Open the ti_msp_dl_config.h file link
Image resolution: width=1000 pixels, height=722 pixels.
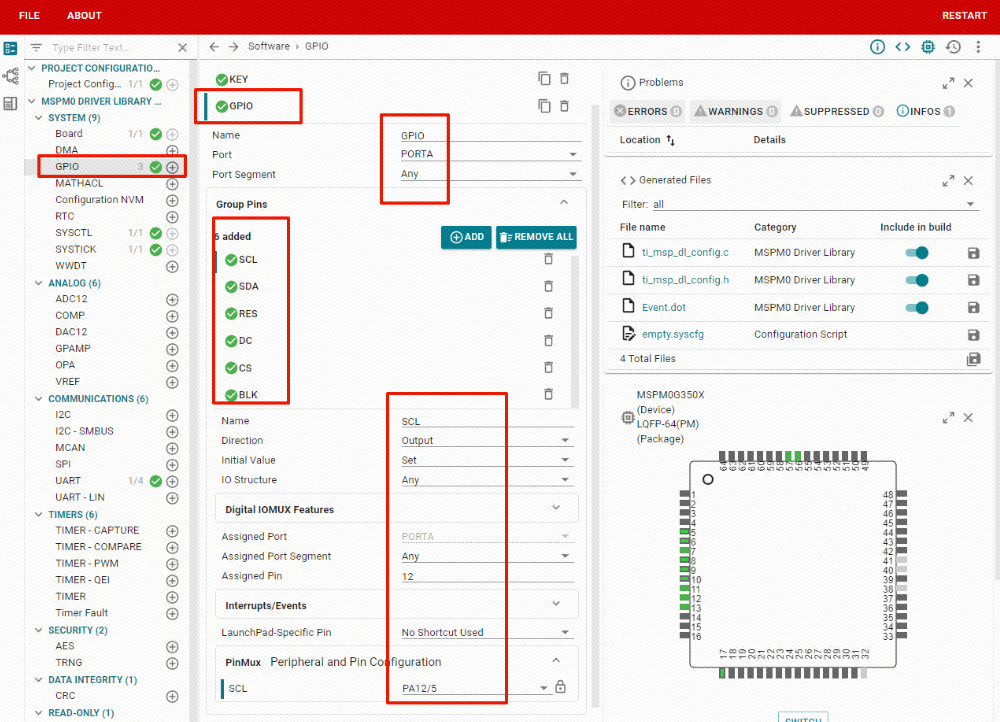click(x=685, y=280)
